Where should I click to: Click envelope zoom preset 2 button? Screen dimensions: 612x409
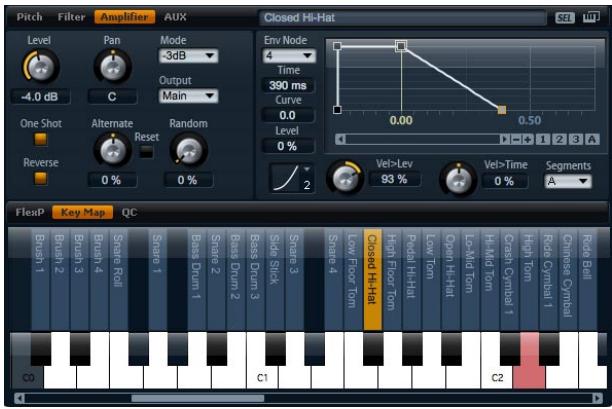[x=559, y=139]
